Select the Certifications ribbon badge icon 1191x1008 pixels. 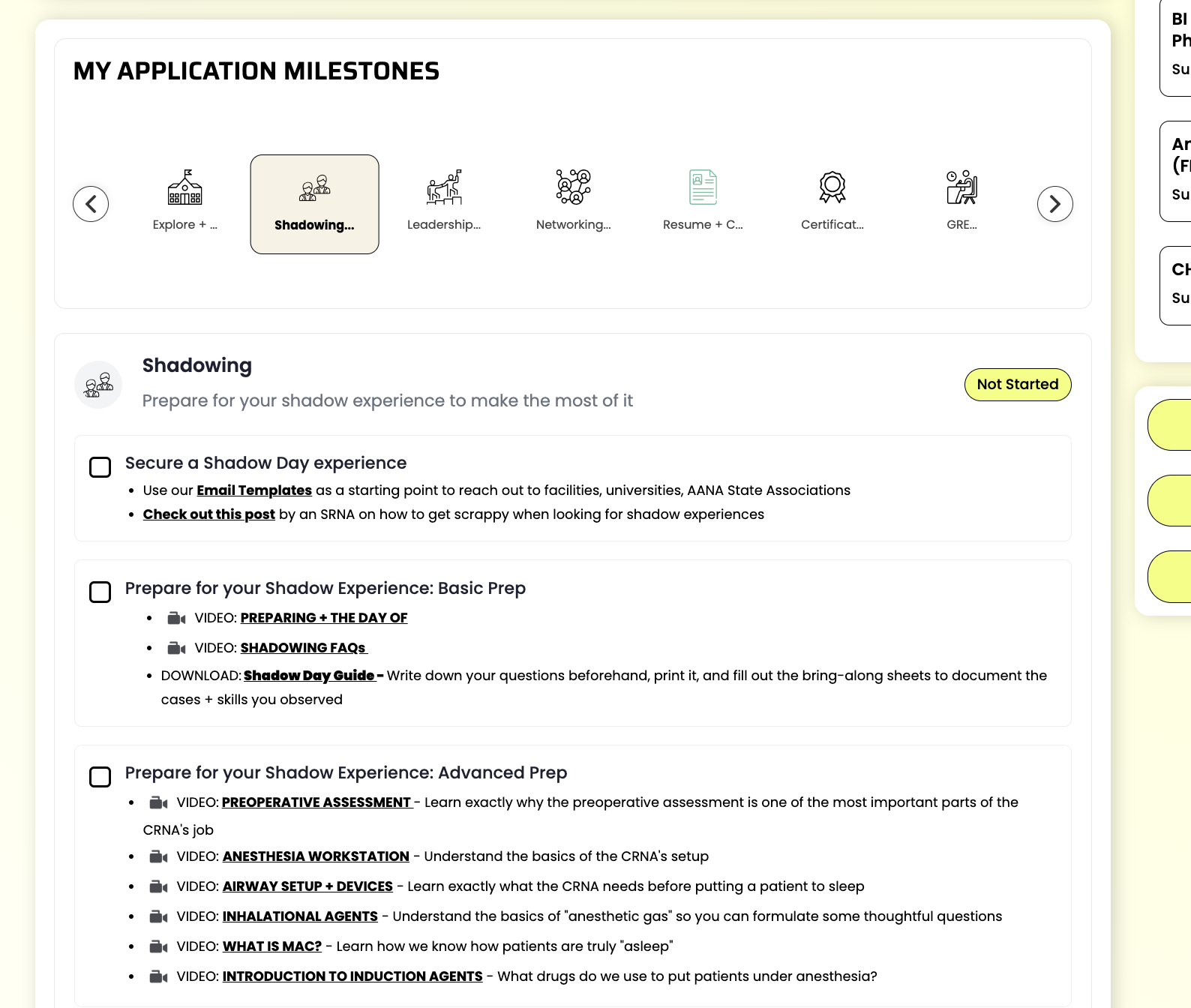[x=832, y=187]
